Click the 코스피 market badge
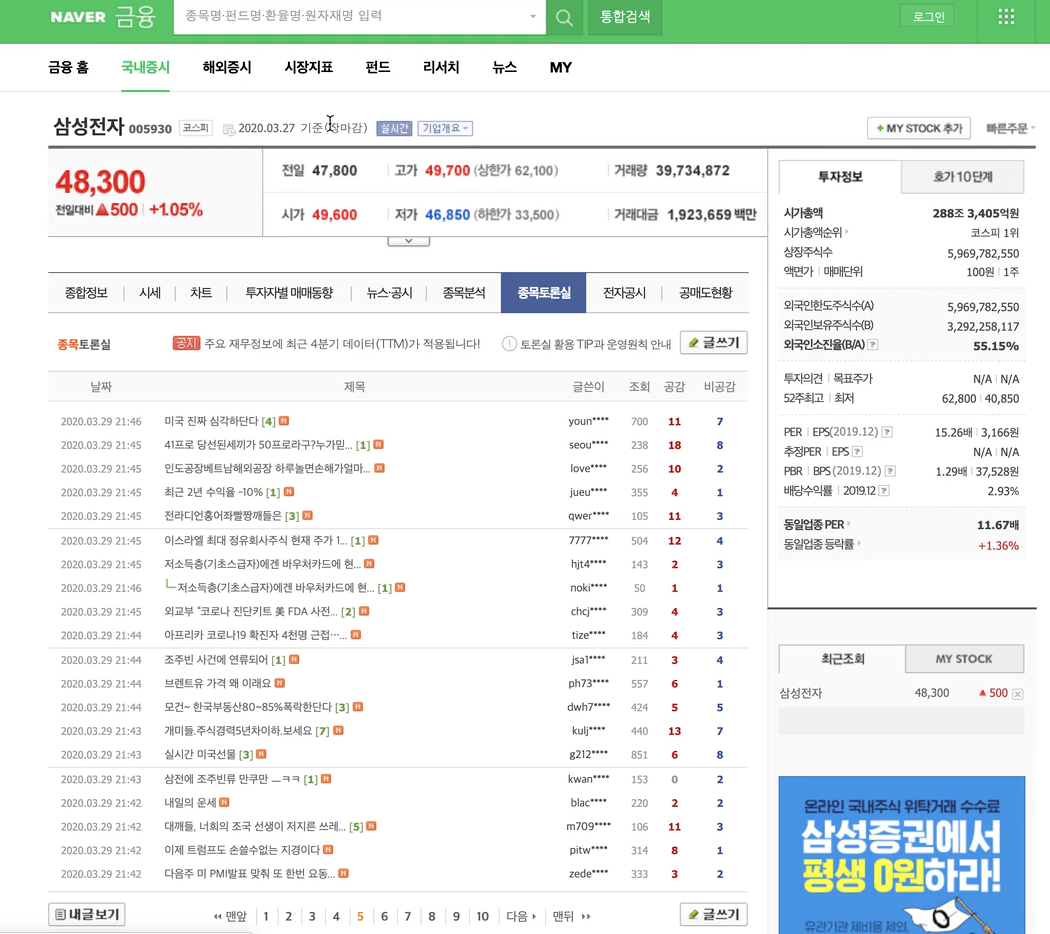1050x934 pixels. [196, 128]
